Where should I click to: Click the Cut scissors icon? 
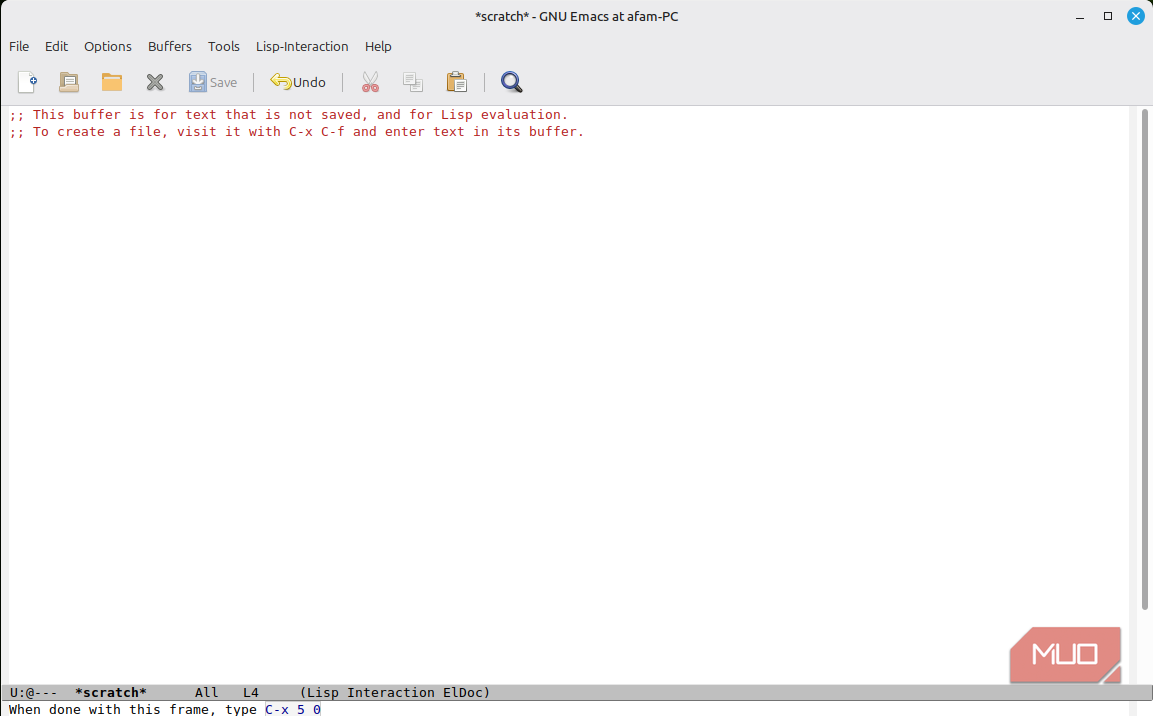[370, 82]
